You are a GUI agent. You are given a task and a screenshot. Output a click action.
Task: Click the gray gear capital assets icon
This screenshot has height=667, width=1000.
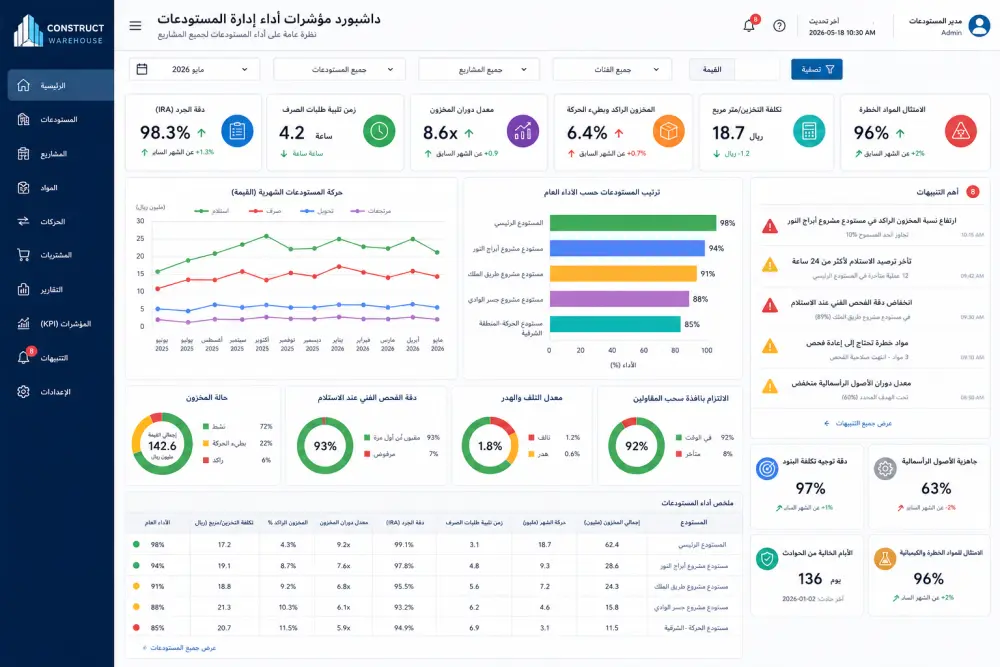[x=885, y=469]
